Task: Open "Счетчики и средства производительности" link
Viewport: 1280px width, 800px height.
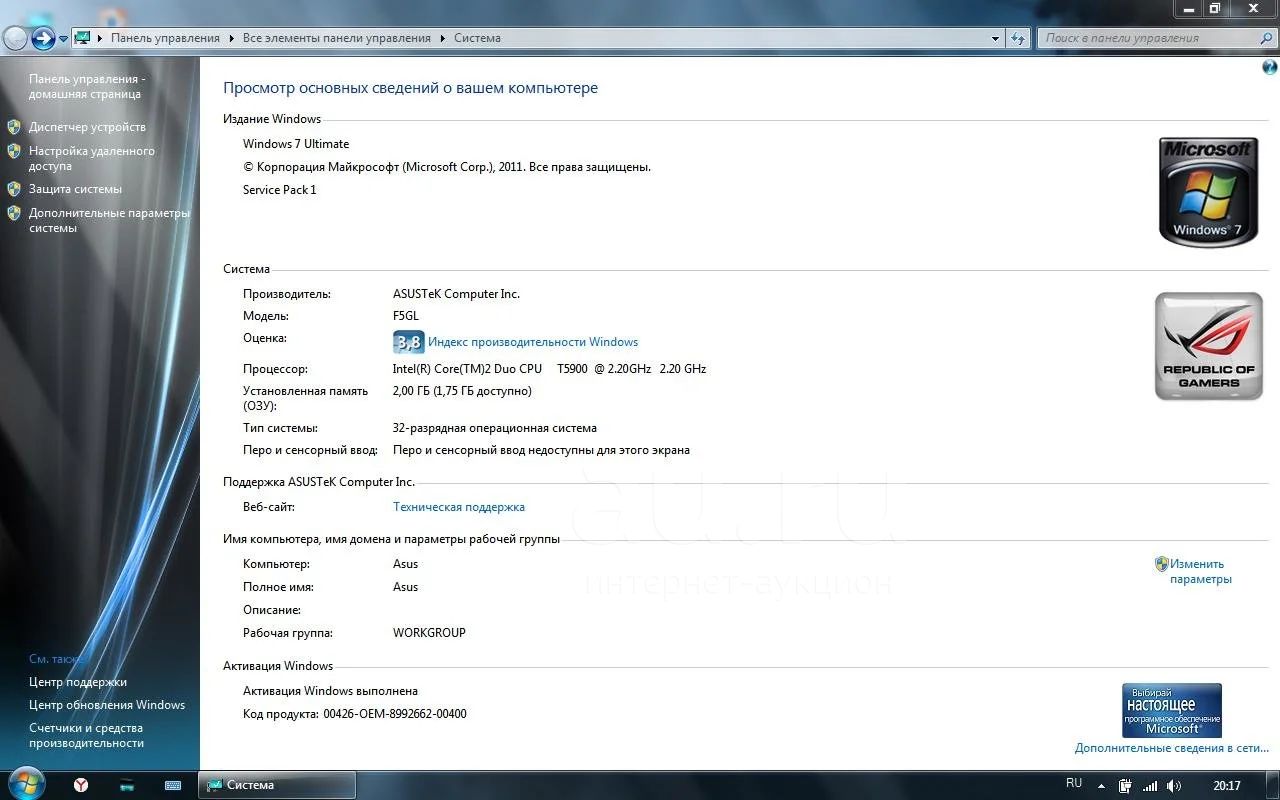Action: [x=86, y=735]
